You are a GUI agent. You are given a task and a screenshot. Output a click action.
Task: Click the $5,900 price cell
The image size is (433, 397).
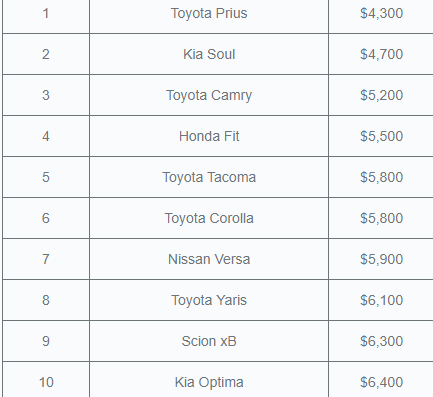381,259
